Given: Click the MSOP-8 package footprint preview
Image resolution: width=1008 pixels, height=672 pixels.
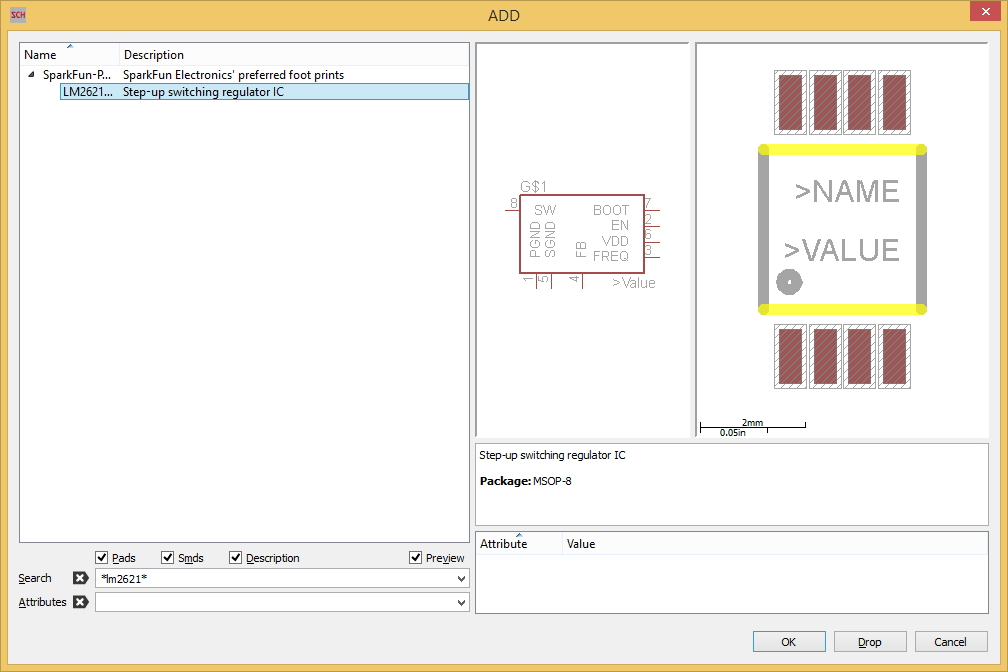Looking at the screenshot, I should (x=842, y=240).
